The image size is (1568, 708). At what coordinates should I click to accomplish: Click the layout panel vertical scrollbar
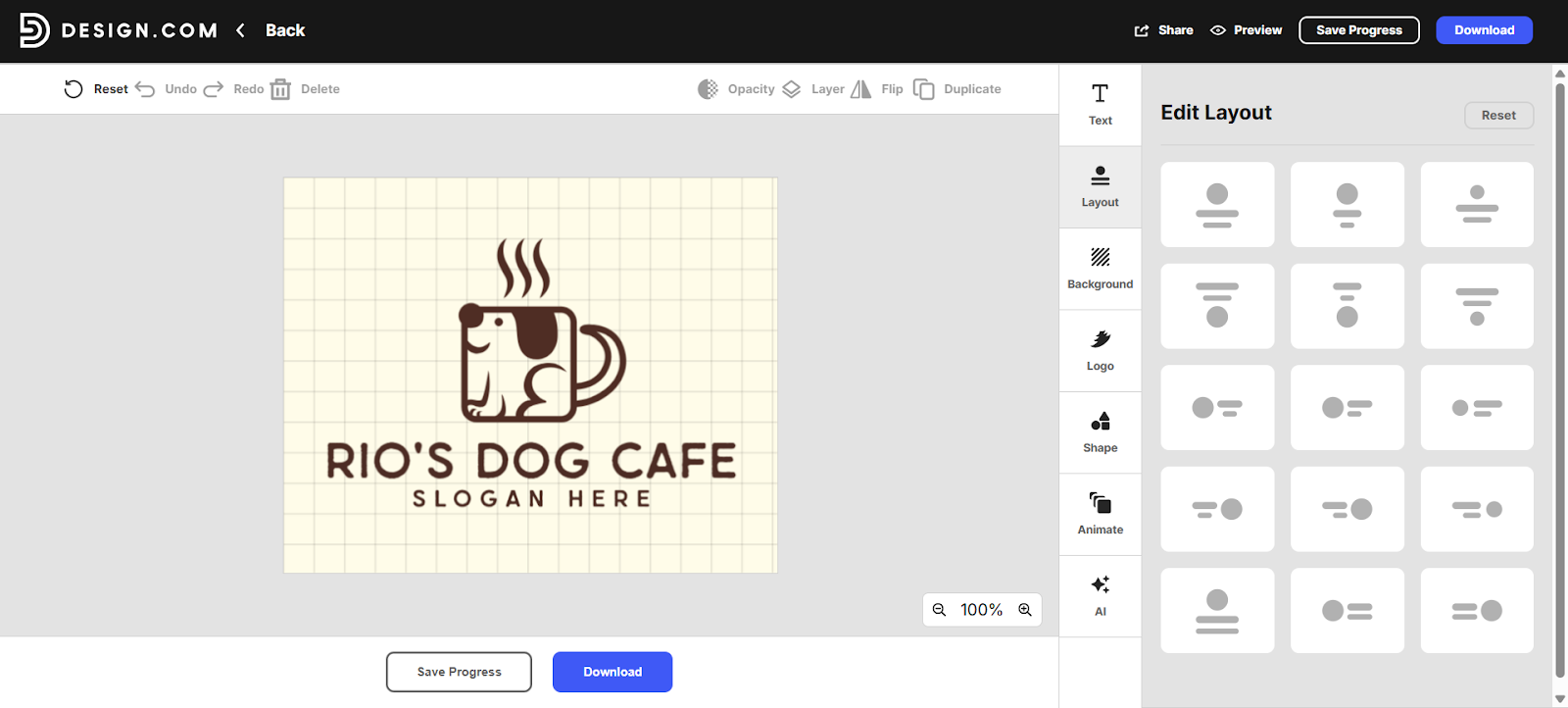pyautogui.click(x=1559, y=373)
